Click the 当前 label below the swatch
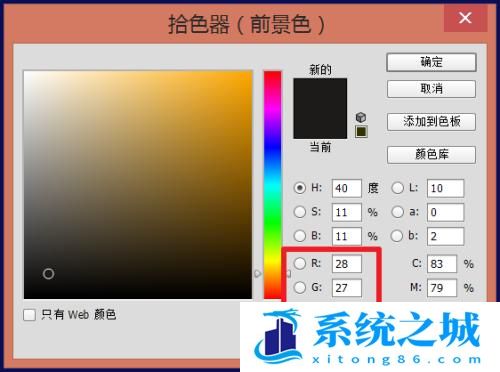The width and height of the screenshot is (500, 372). pyautogui.click(x=320, y=147)
